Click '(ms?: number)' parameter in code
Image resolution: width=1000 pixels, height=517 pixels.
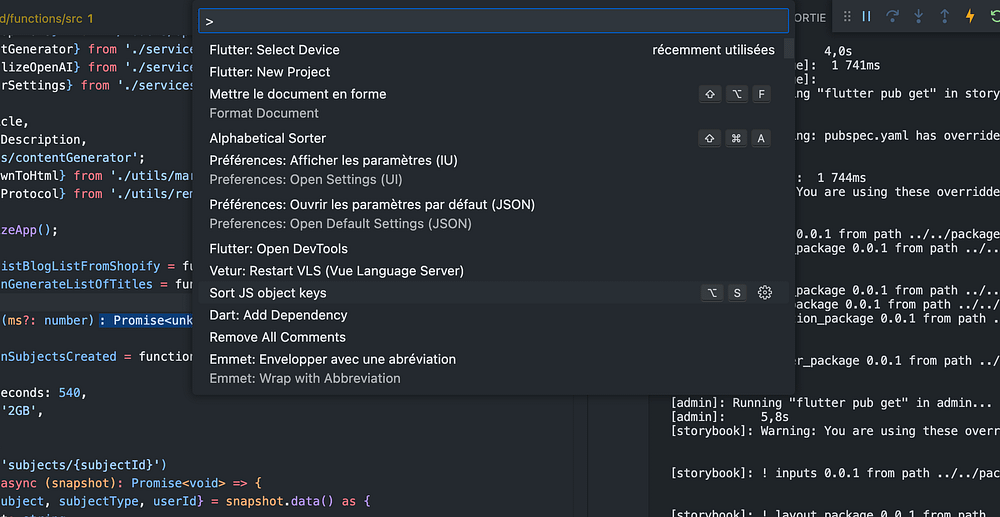tap(48, 320)
